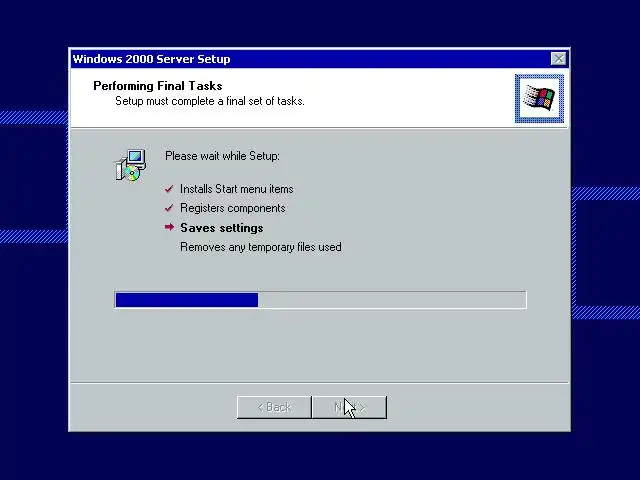Click the Installs Start menu items line
Viewport: 640px width, 480px height.
[237, 189]
